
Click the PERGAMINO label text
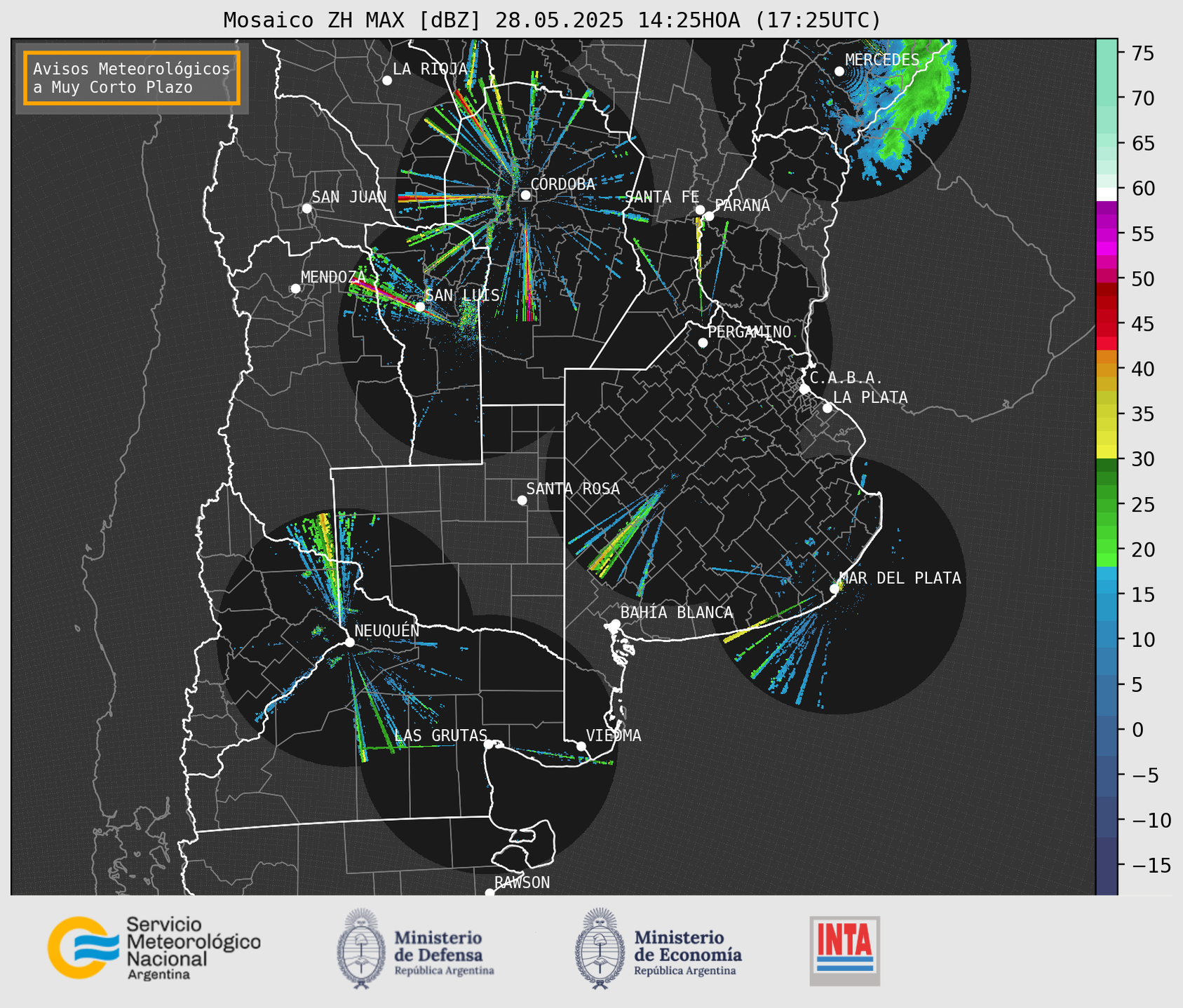[749, 332]
